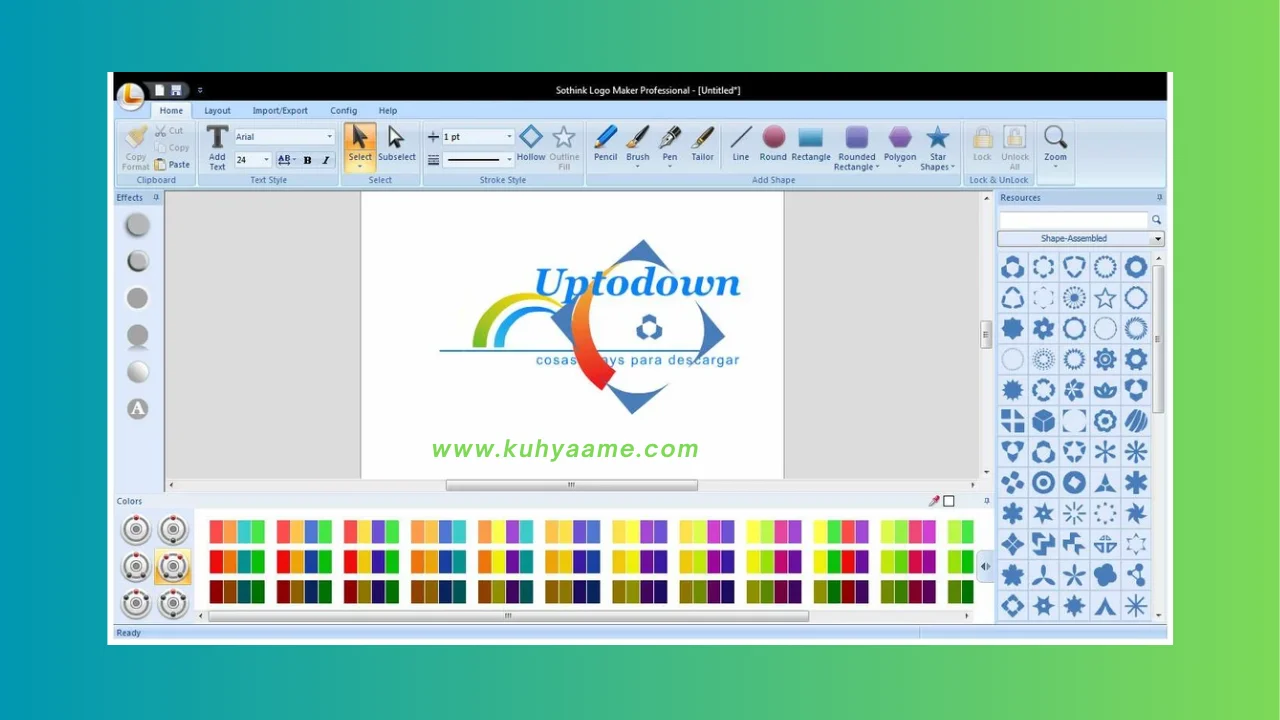Open the Config ribbon tab
Viewport: 1280px width, 720px height.
click(x=343, y=111)
